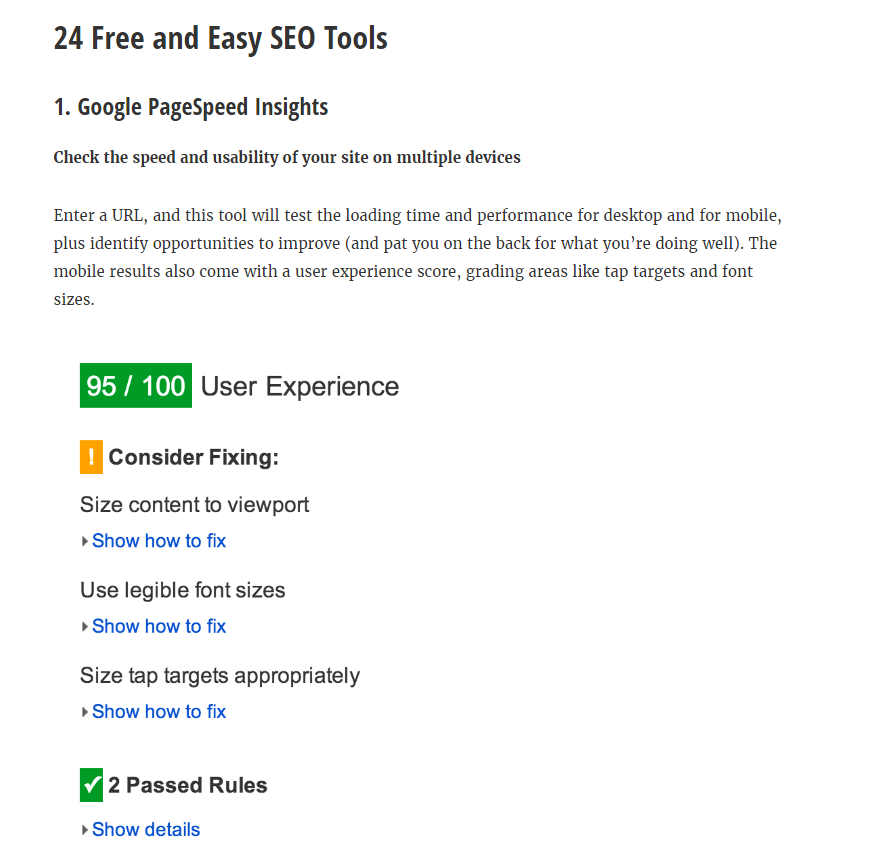Click the green checkmark Passed Rules icon
870x854 pixels.
(x=92, y=785)
